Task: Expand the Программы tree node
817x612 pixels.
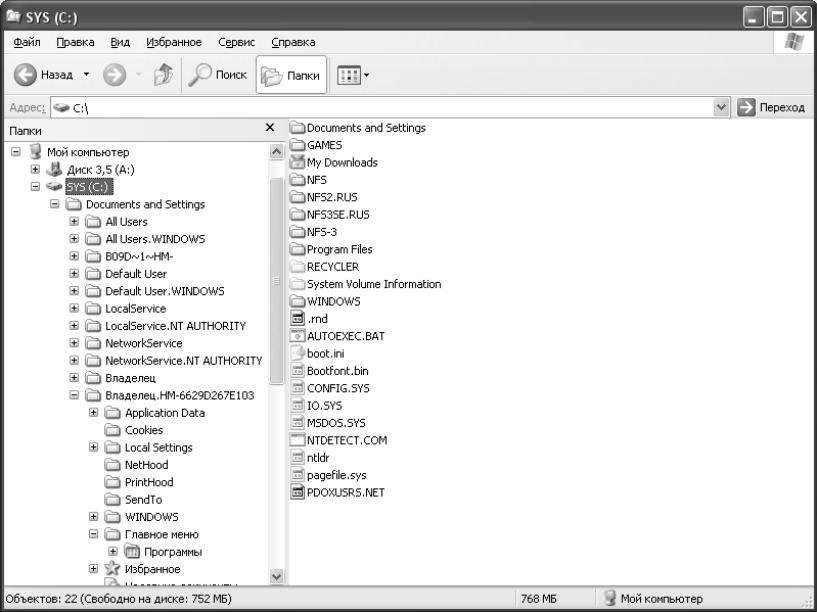Action: 113,552
